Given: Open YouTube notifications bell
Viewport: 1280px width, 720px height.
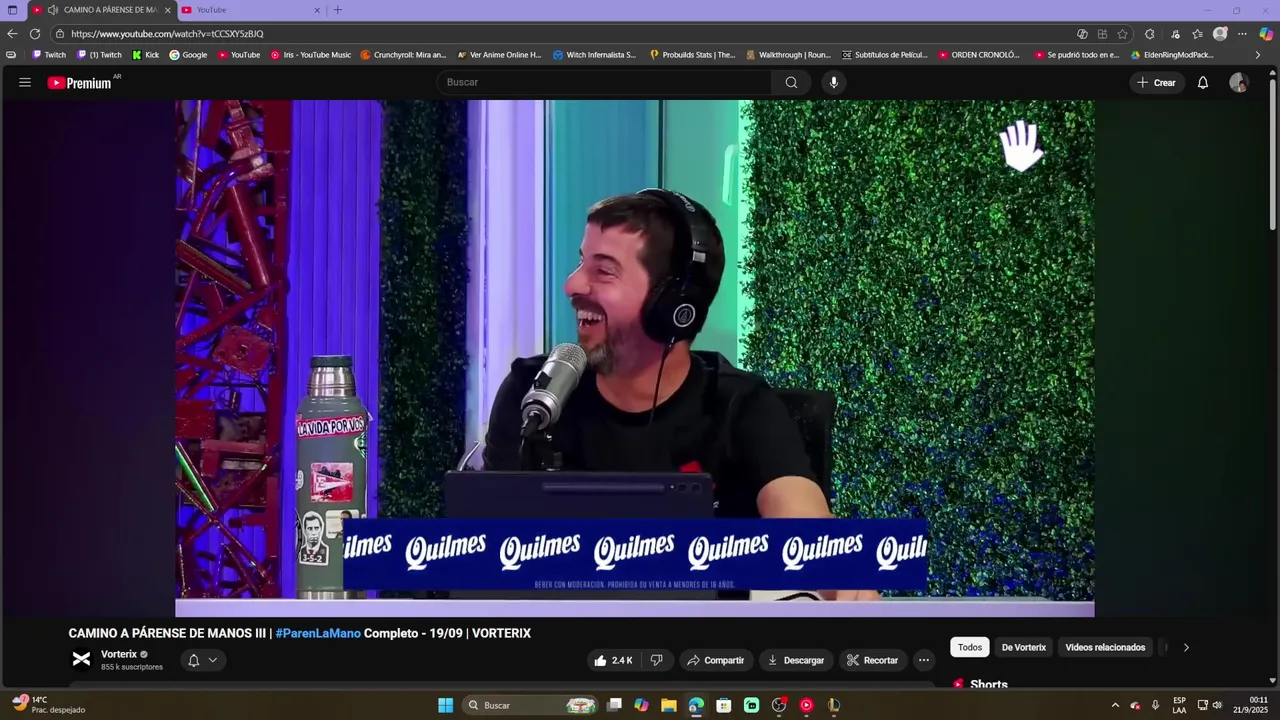Looking at the screenshot, I should tap(1203, 83).
